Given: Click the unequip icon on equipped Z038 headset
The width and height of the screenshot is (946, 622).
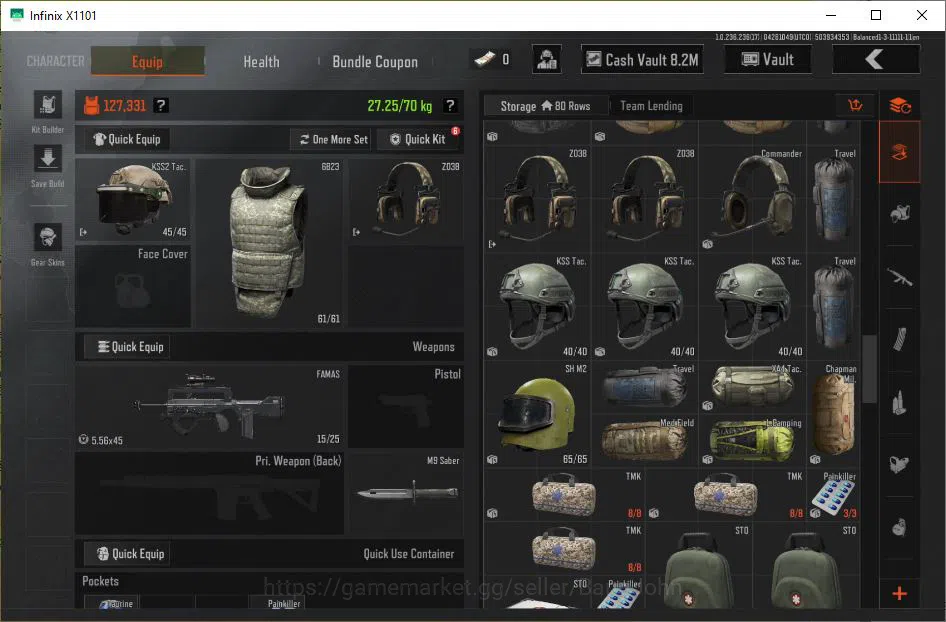Looking at the screenshot, I should pos(356,232).
